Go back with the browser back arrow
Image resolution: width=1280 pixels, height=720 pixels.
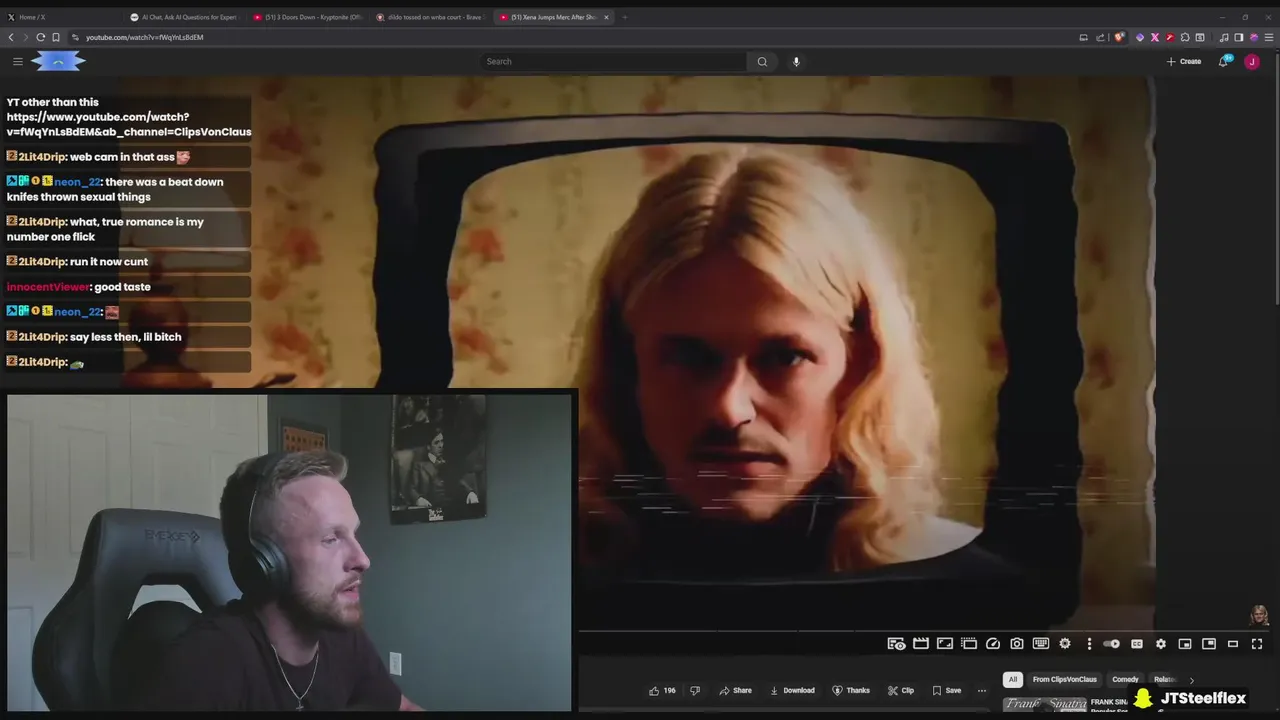(11, 37)
